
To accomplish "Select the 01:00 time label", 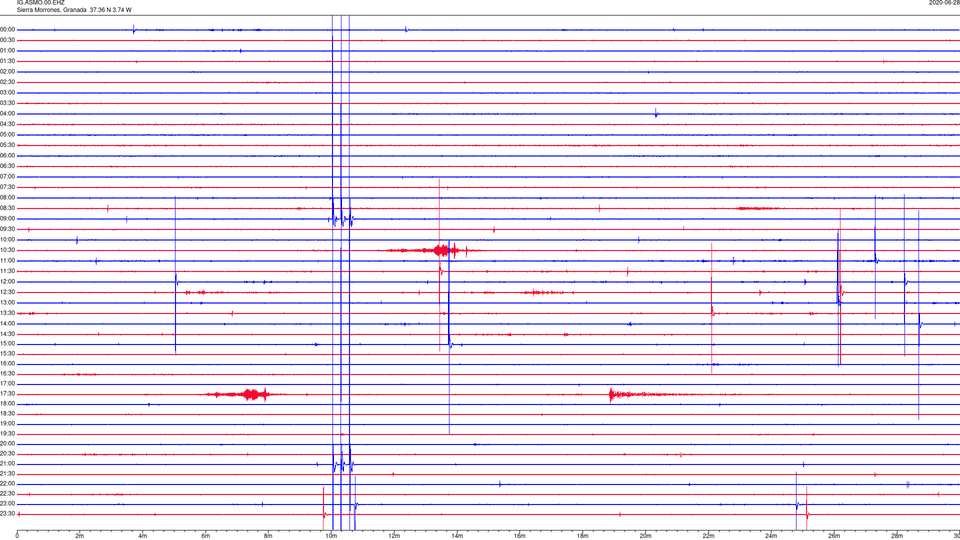I will pyautogui.click(x=7, y=51).
